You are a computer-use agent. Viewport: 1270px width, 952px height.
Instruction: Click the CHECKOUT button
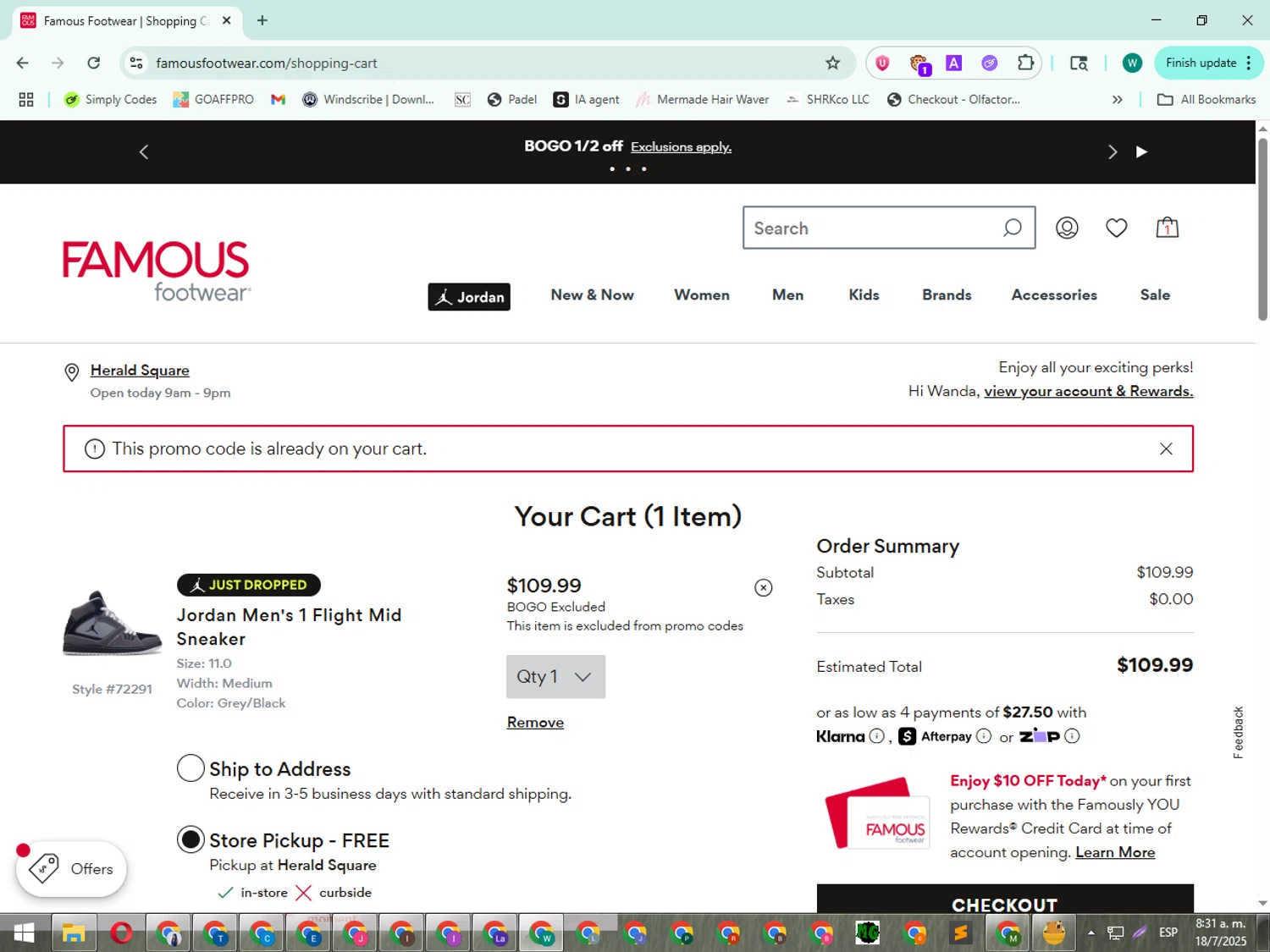[x=1005, y=899]
